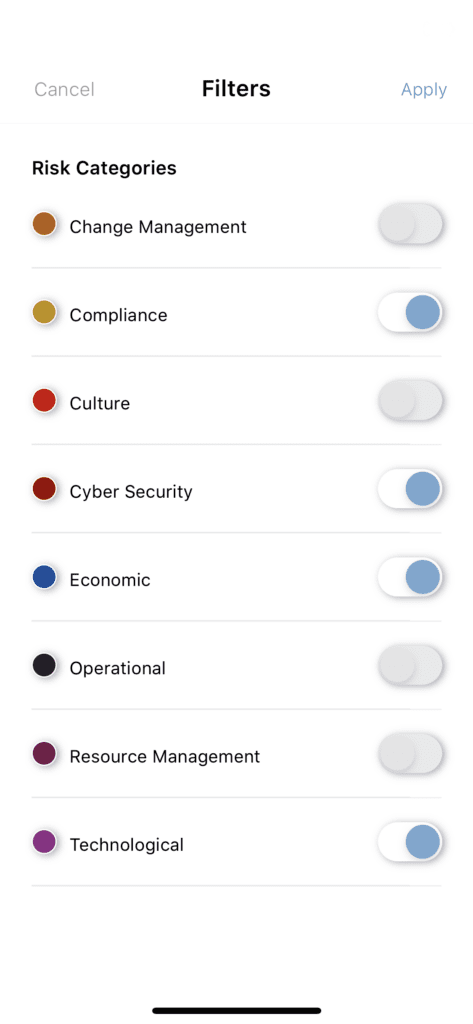The width and height of the screenshot is (473, 1024).
Task: Disable the Compliance toggle
Action: pos(410,312)
